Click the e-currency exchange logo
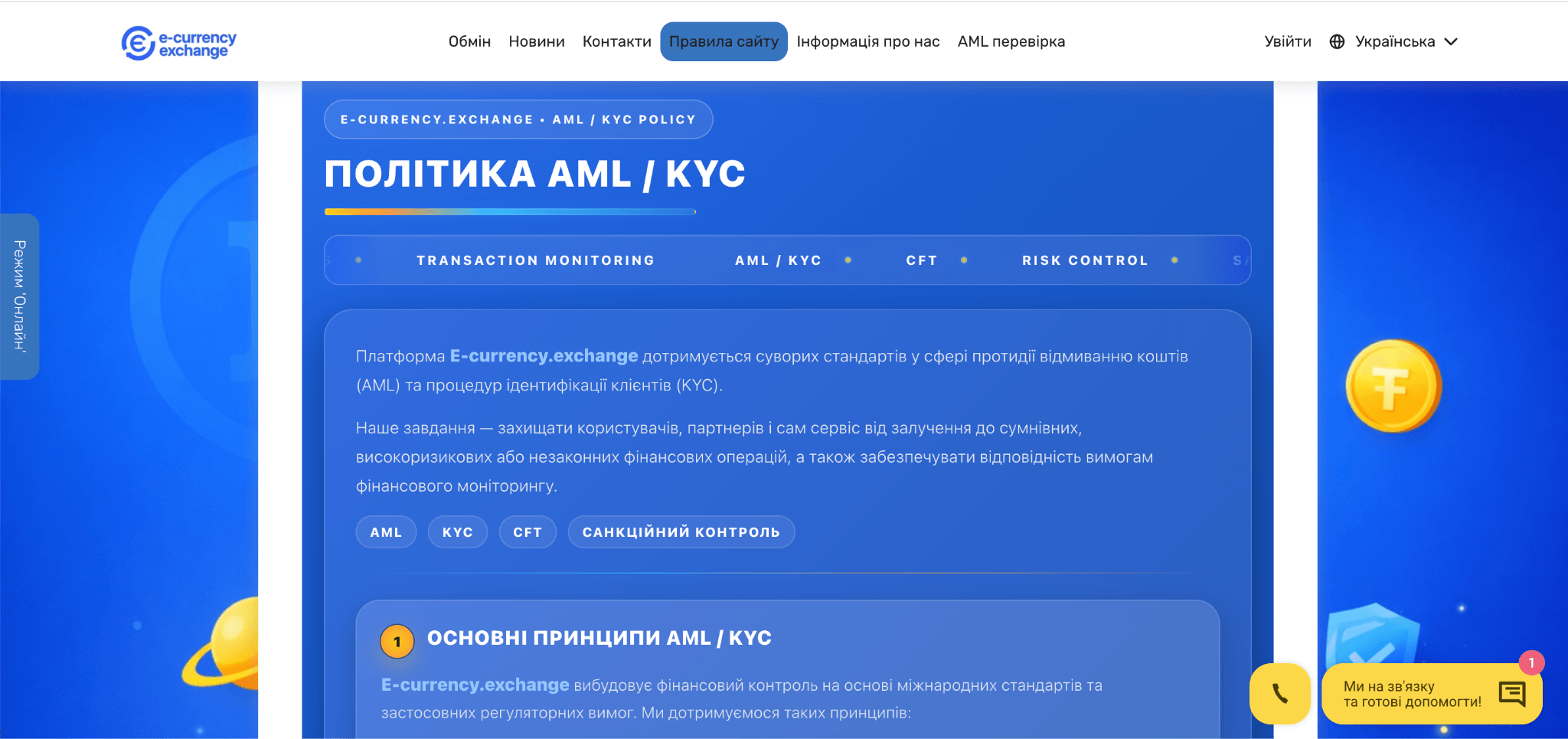1568x739 pixels. point(178,43)
